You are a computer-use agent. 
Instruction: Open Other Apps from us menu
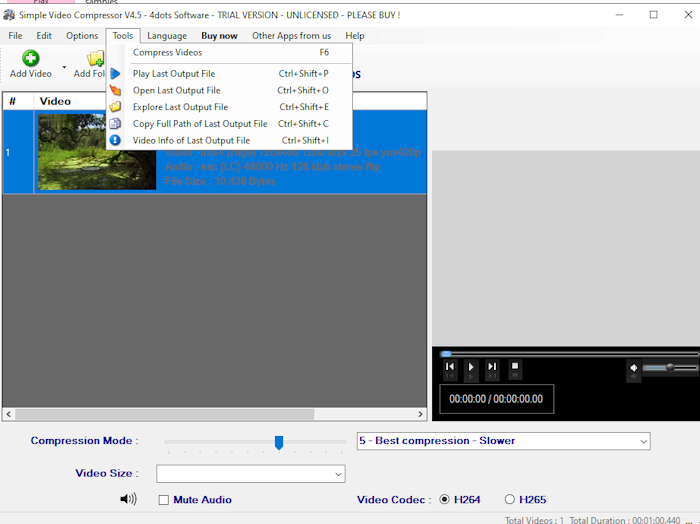[x=291, y=36]
